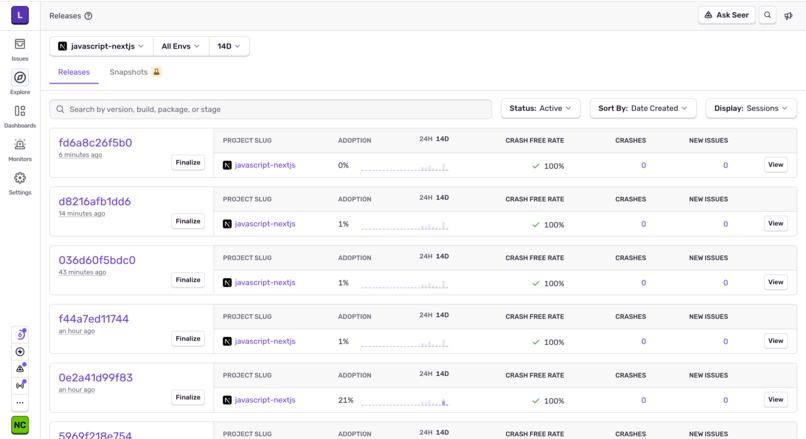Viewport: 806px width, 439px height.
Task: Select 24H period in d8216afb1dd6 row
Action: point(426,197)
